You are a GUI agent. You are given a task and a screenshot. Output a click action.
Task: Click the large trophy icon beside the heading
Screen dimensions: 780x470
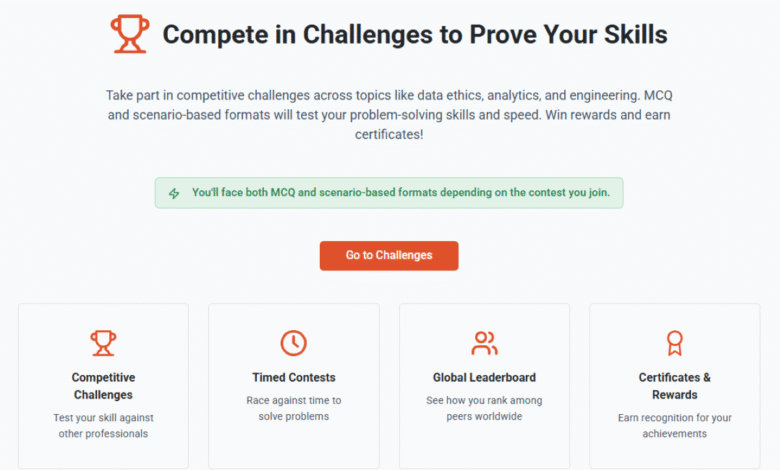(x=130, y=34)
